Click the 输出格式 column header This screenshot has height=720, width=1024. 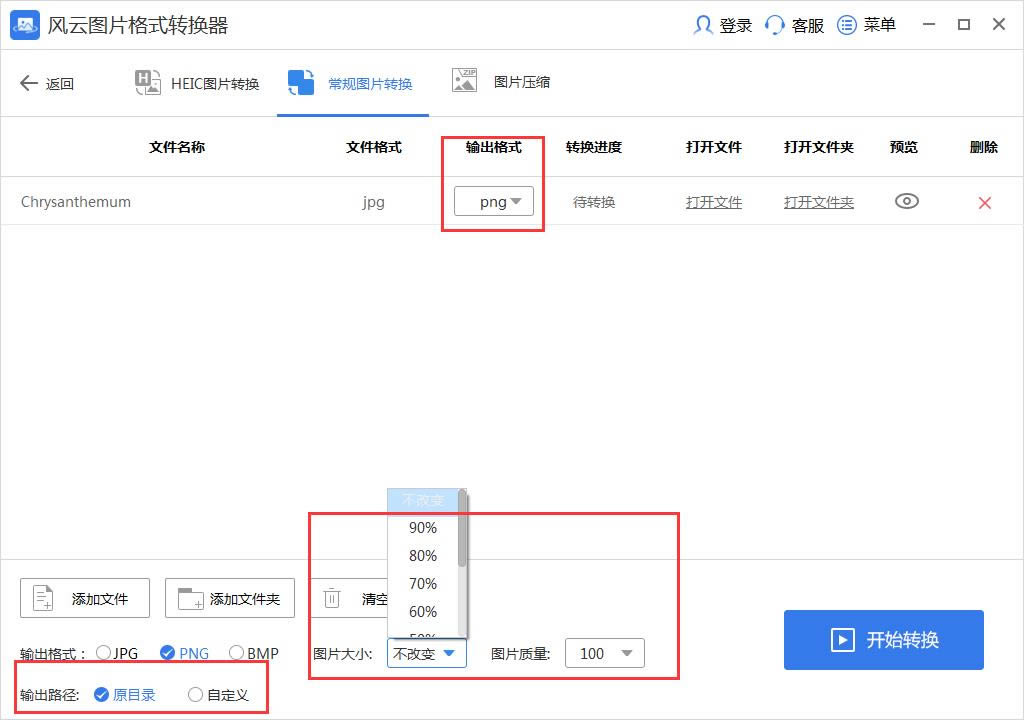pos(494,147)
